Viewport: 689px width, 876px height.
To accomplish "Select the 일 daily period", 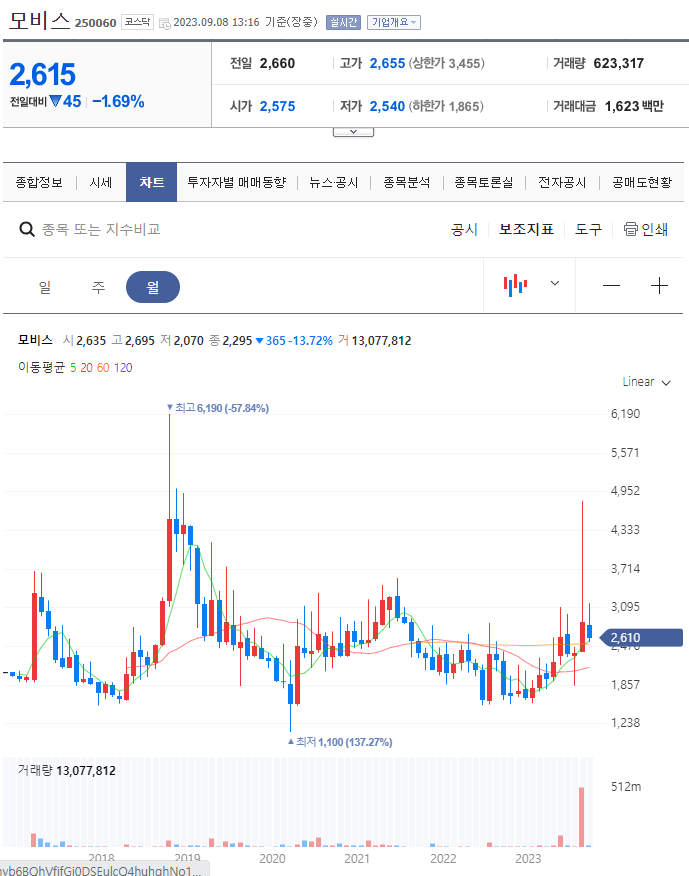I will tap(45, 287).
